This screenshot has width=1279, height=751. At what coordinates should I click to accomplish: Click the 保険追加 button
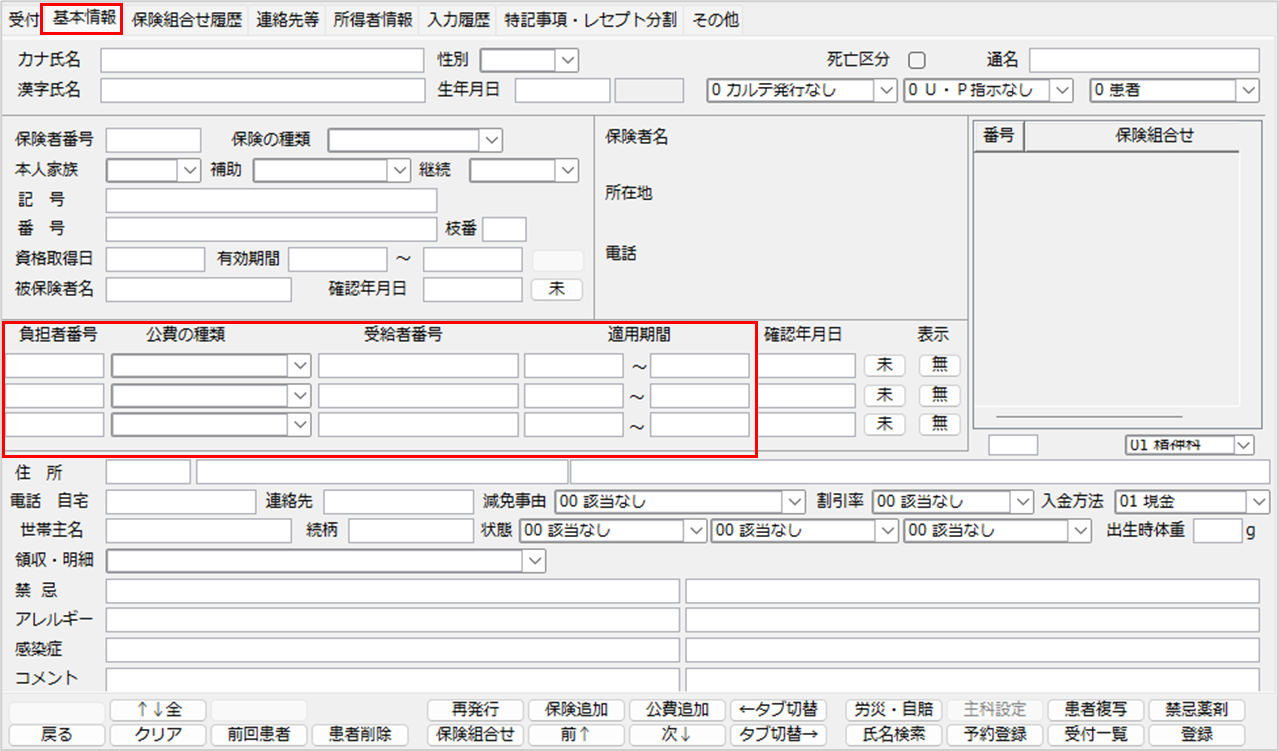click(x=576, y=710)
